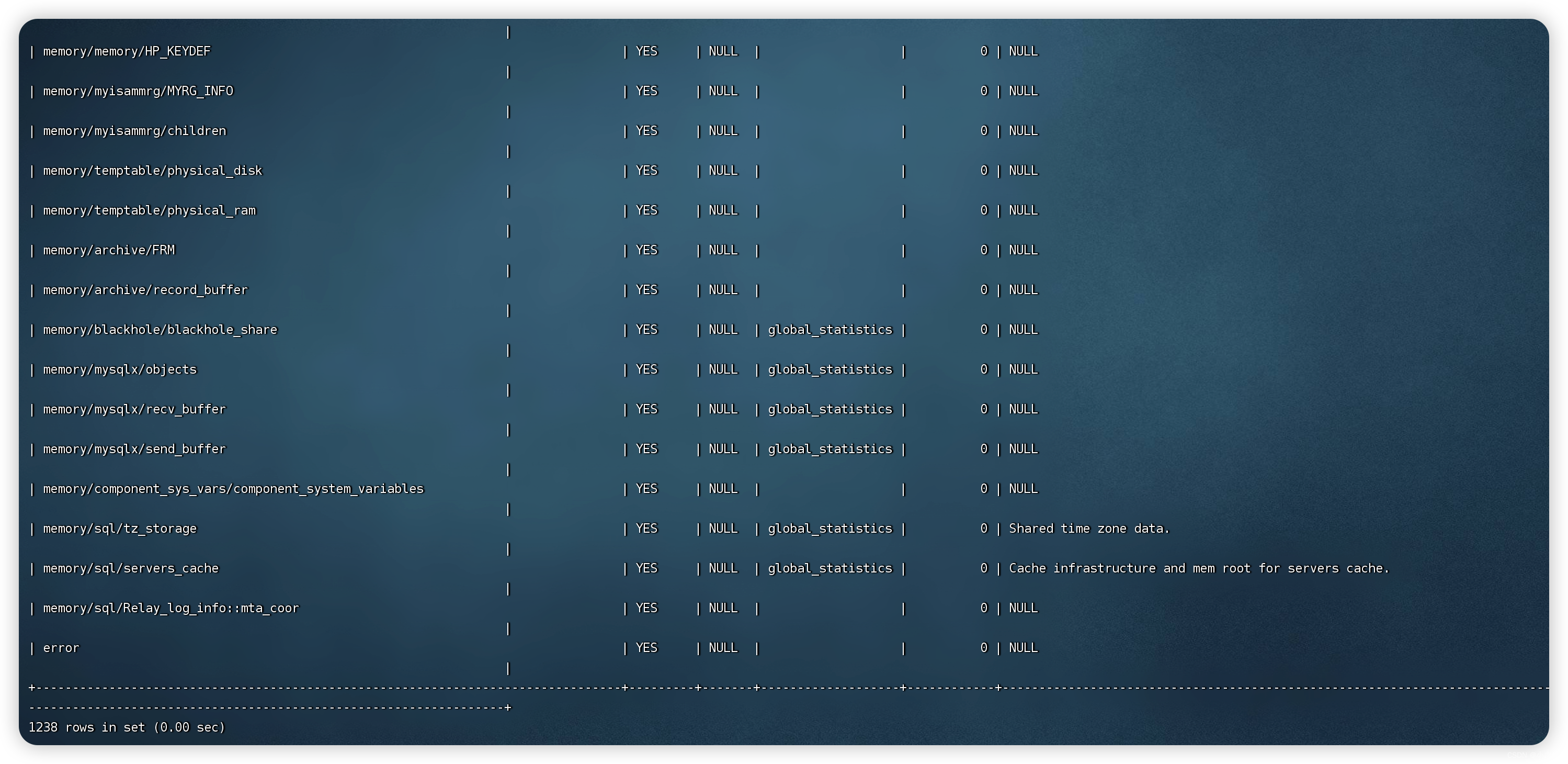The width and height of the screenshot is (1568, 764).
Task: Select global_statistics in blackhole_share row
Action: [x=830, y=330]
